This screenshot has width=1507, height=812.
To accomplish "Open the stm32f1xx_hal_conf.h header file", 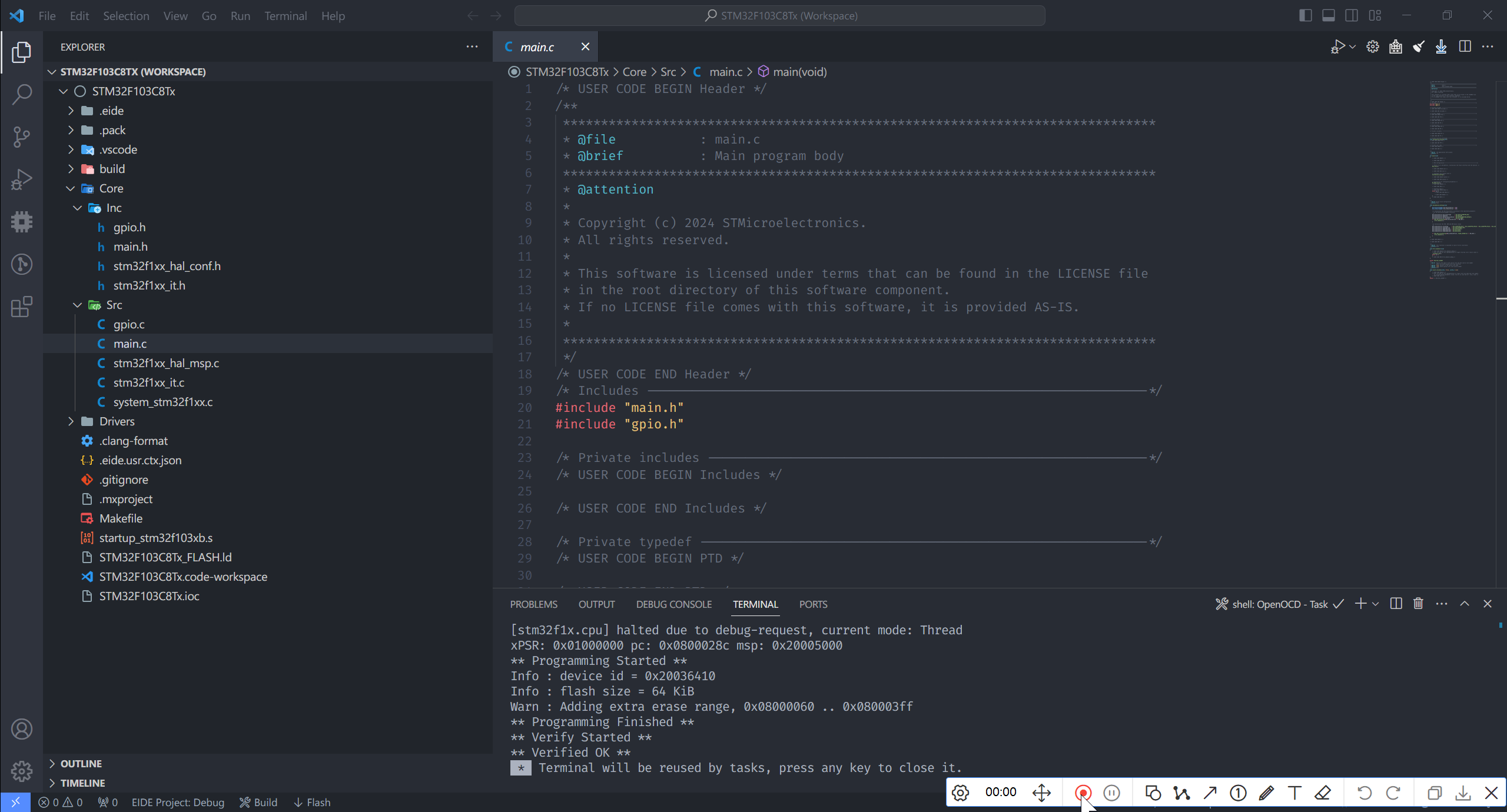I will point(166,266).
